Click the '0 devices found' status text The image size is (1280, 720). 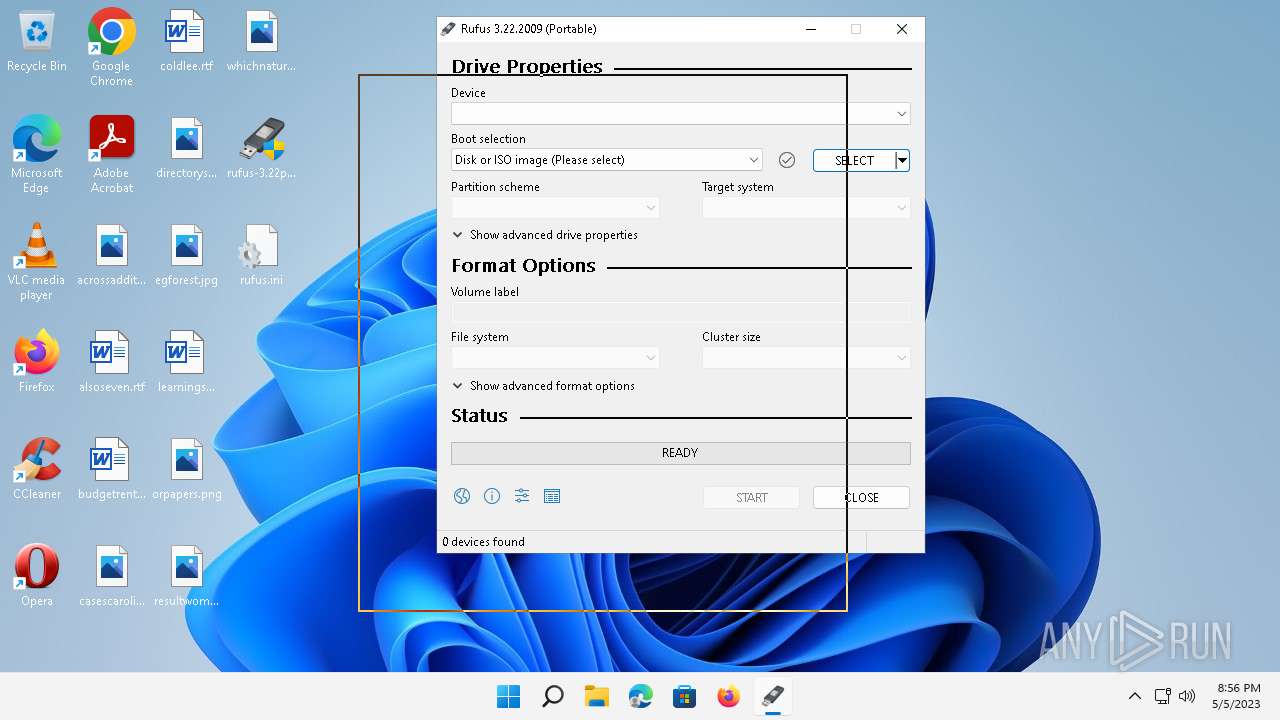(x=484, y=542)
